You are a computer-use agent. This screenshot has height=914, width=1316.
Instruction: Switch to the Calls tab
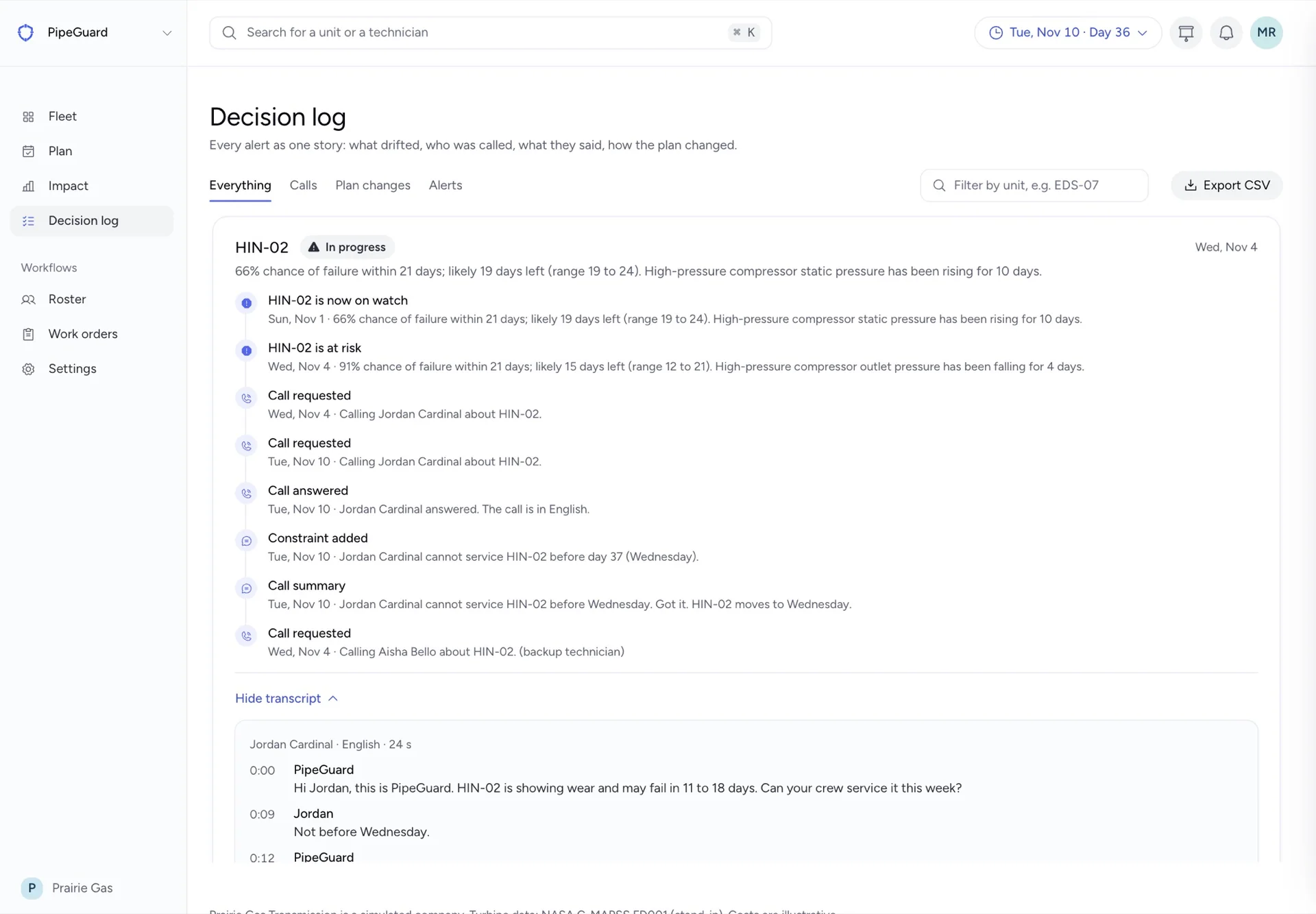click(x=303, y=185)
